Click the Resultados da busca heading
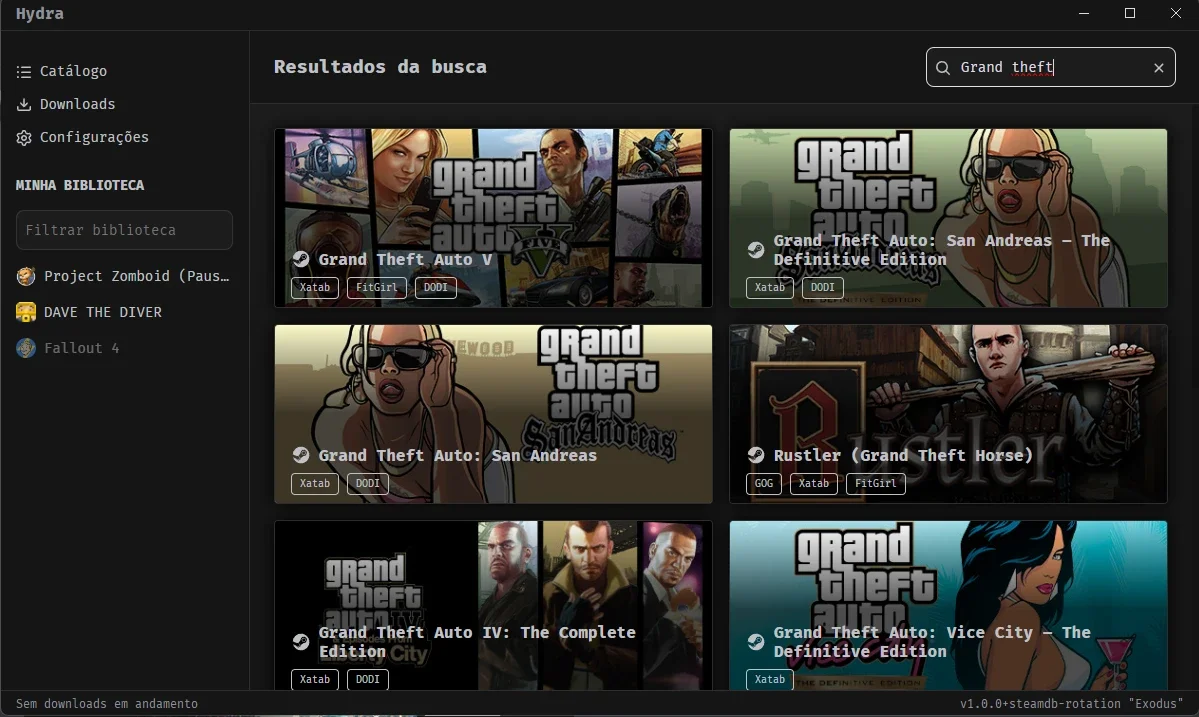 380,67
